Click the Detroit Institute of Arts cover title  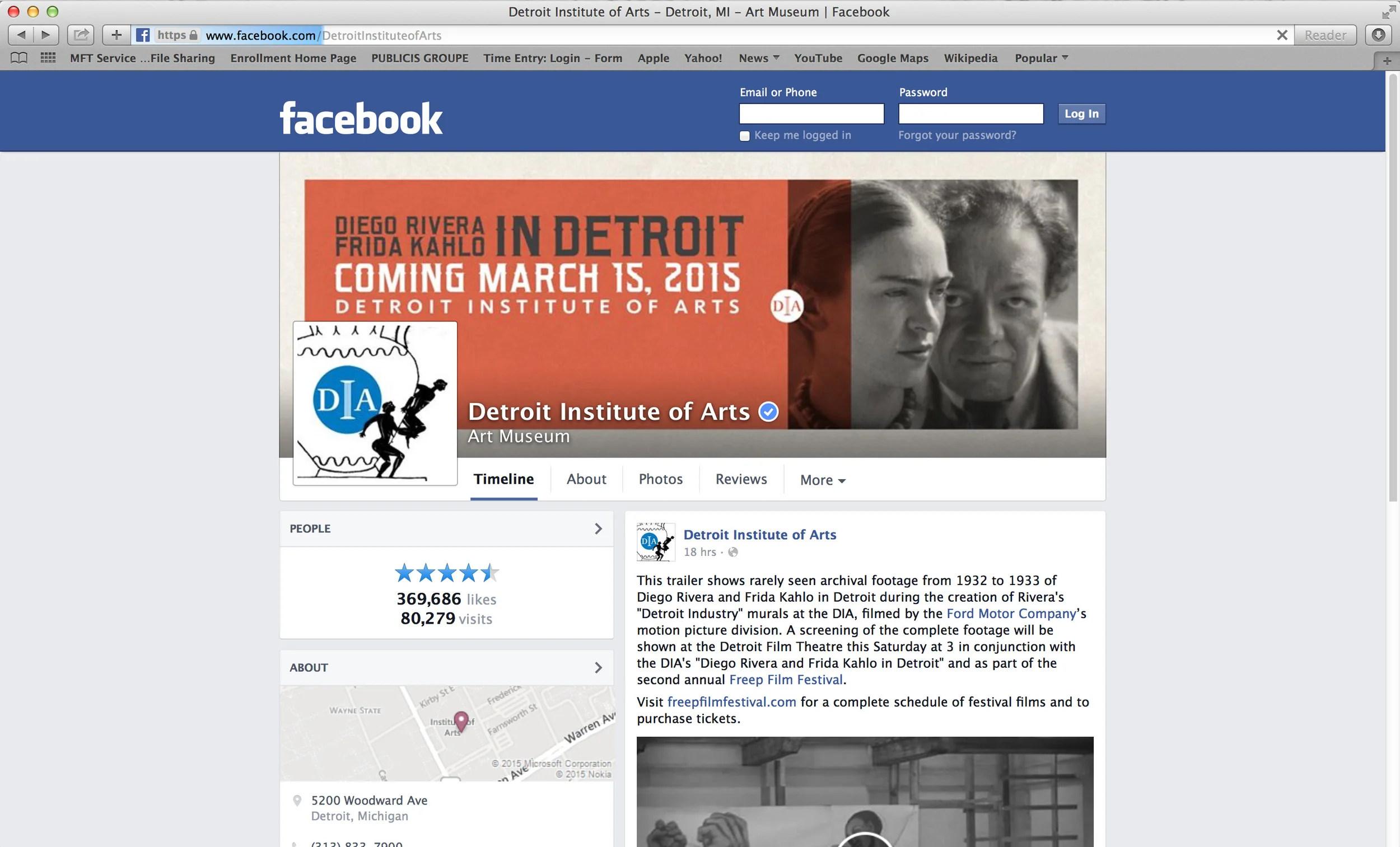pos(609,411)
